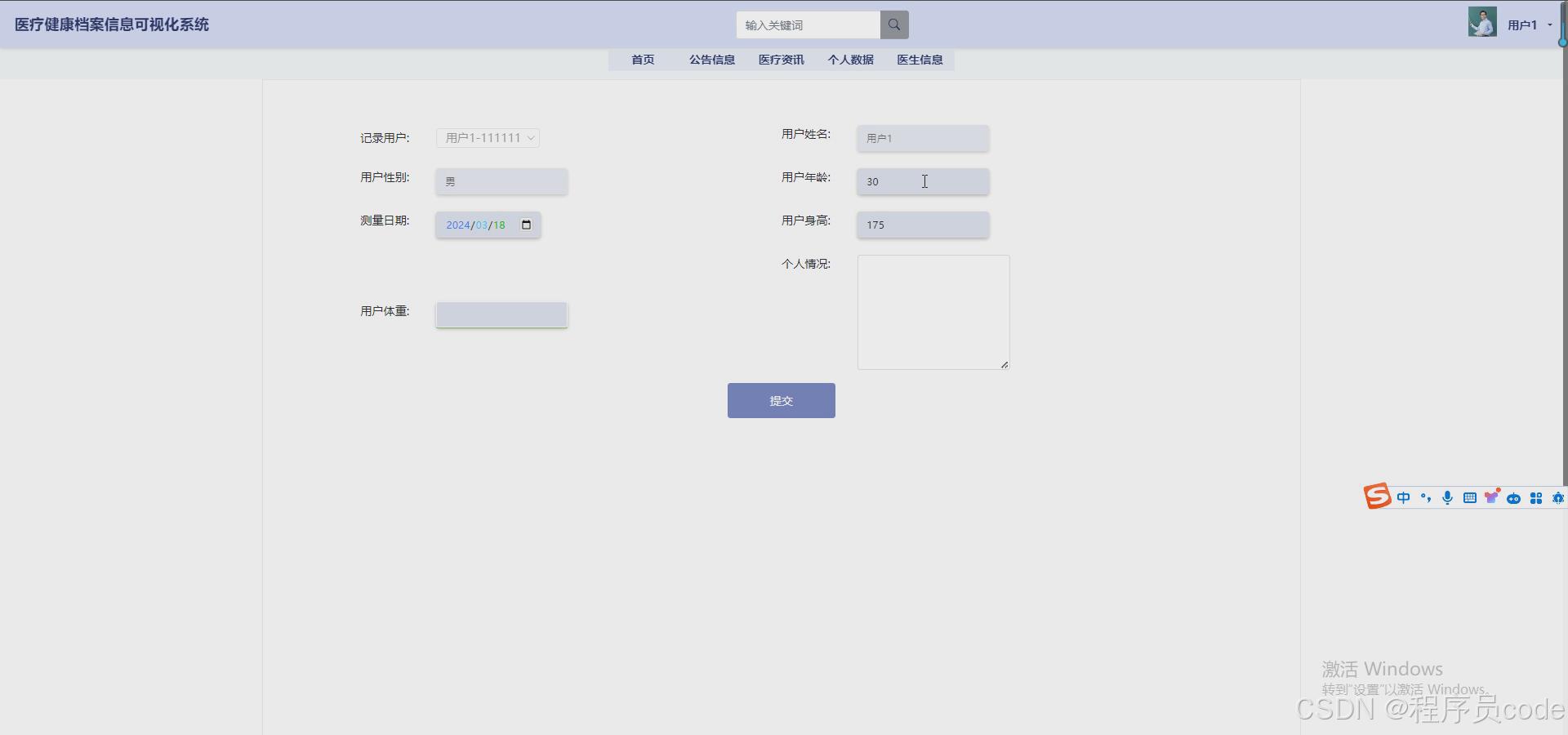
Task: Switch to the 公告信息 tab
Action: 710,60
